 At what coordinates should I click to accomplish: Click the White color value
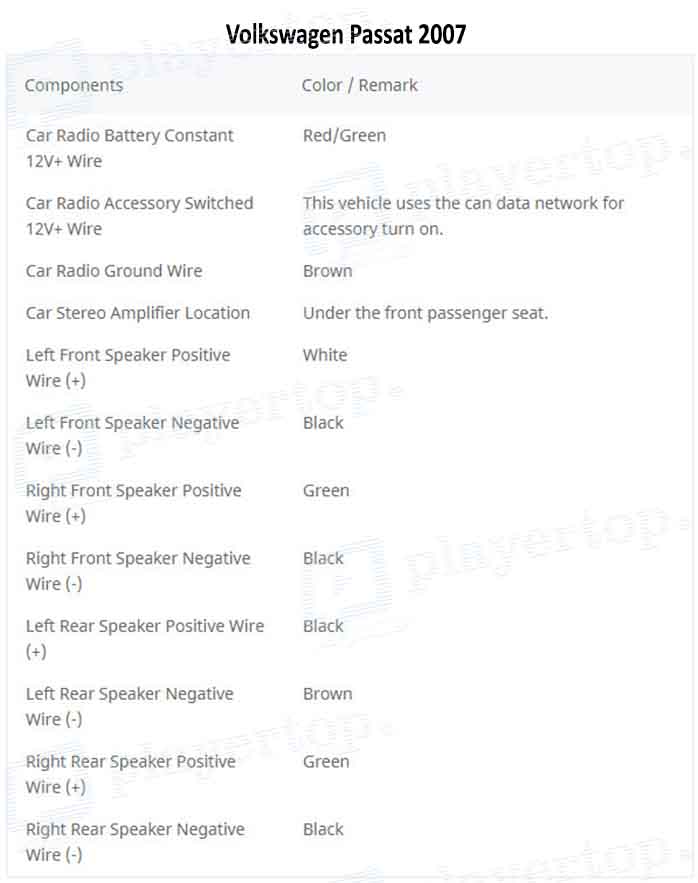pyautogui.click(x=325, y=355)
